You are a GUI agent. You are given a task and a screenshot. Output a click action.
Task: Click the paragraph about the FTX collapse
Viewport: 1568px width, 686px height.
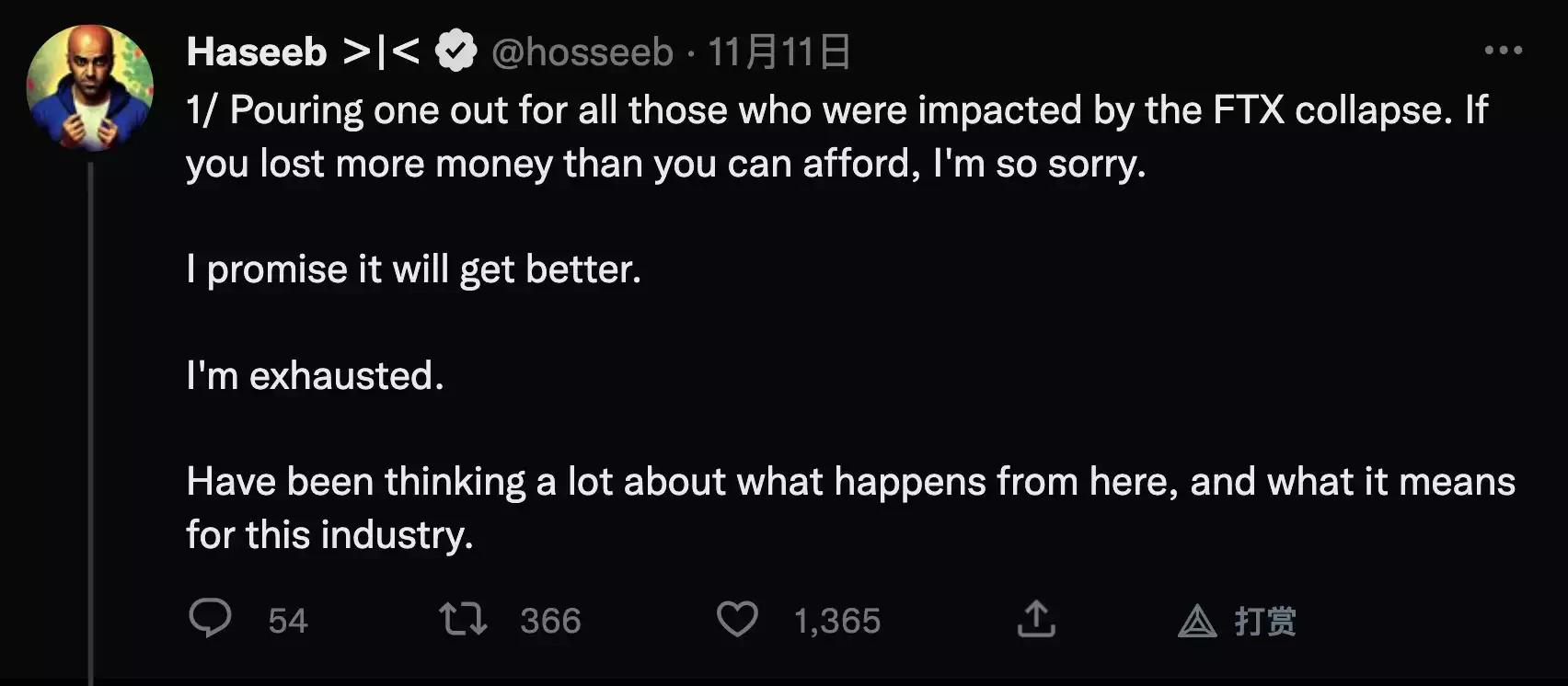point(836,136)
